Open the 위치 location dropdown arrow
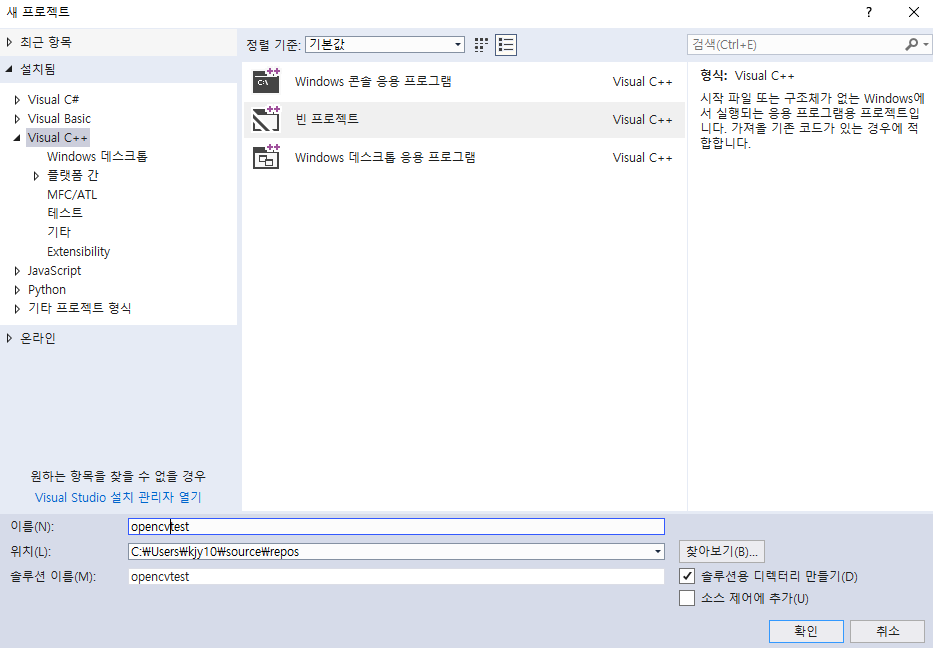 coord(658,552)
